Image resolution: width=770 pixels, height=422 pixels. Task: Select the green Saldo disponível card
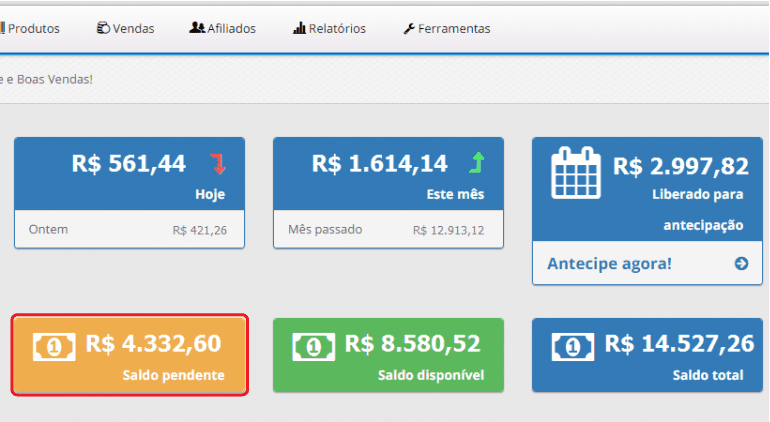click(x=388, y=355)
